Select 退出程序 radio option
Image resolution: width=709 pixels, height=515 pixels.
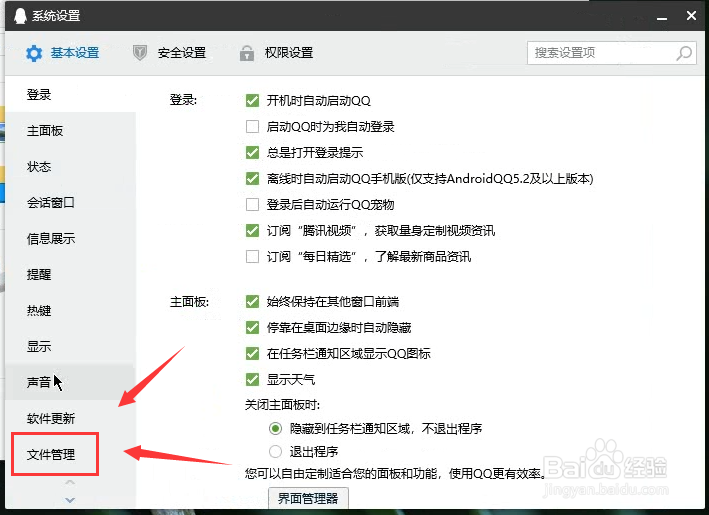275,451
